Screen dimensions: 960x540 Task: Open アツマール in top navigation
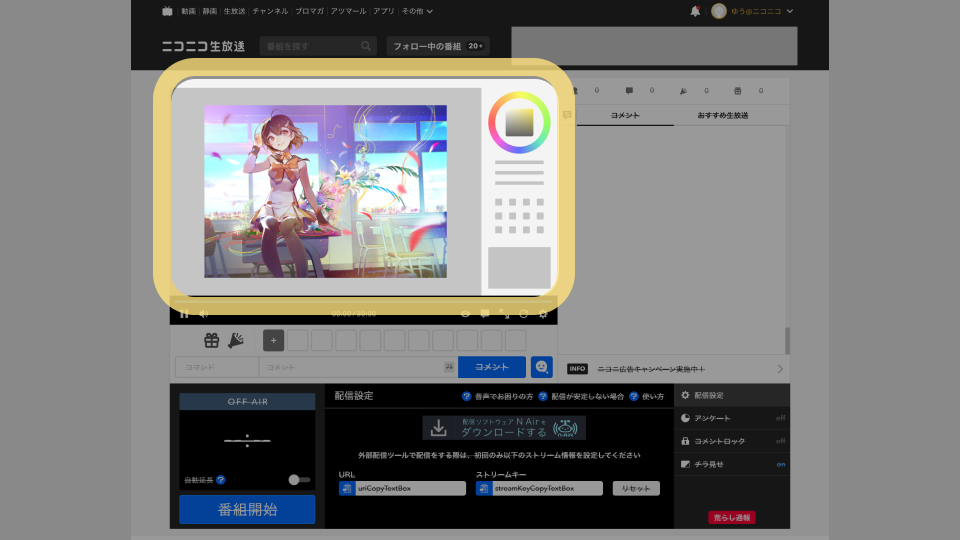[x=348, y=11]
